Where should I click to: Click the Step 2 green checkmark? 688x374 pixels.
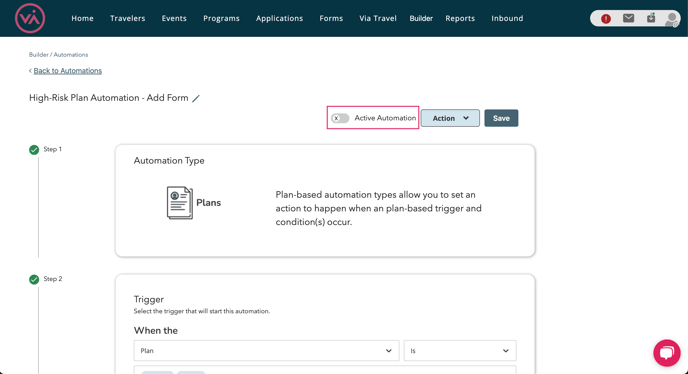[x=34, y=279]
